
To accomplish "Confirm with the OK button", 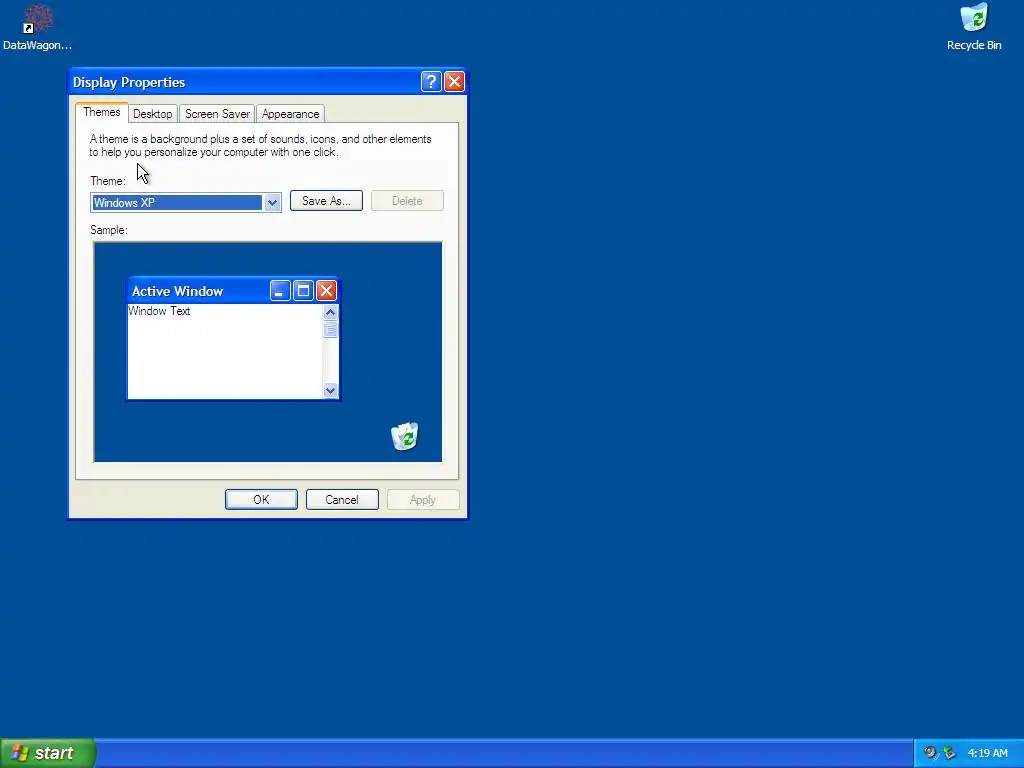I will click(261, 500).
